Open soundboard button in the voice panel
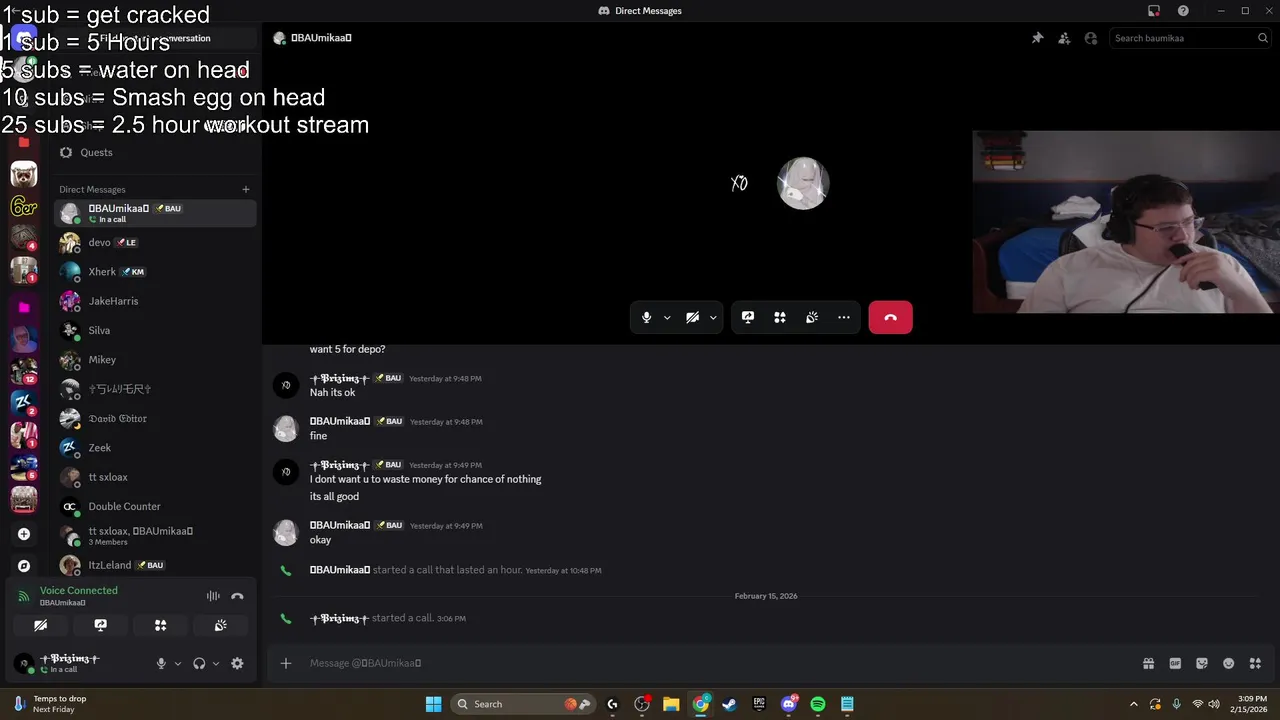 [220, 625]
